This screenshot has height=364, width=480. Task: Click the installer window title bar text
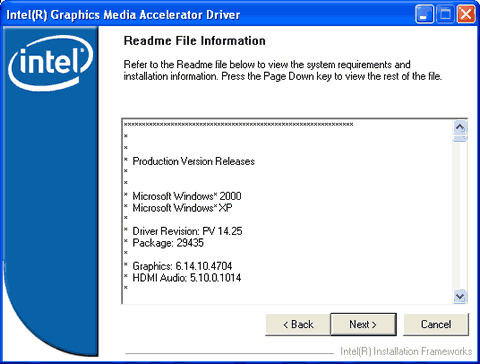pos(123,15)
